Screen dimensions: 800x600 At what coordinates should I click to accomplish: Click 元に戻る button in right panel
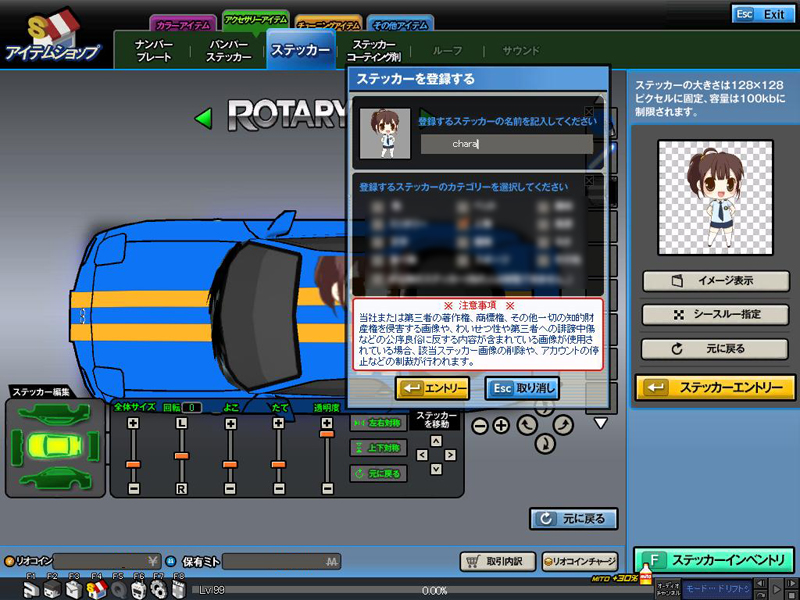coord(715,349)
